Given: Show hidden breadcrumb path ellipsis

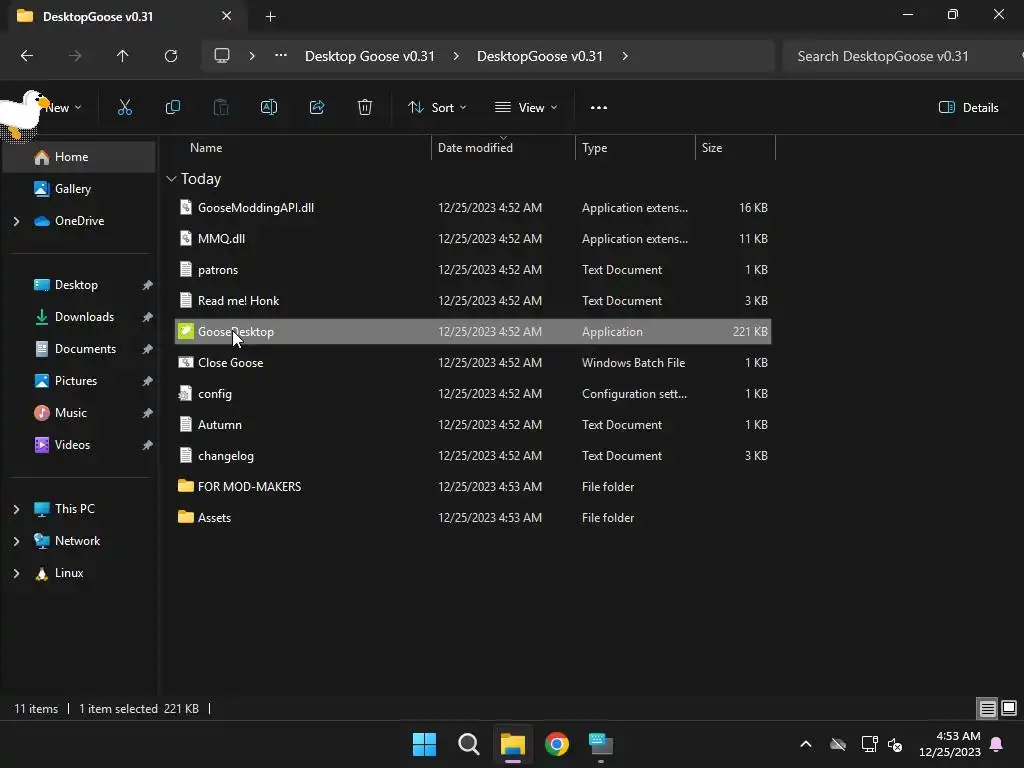Looking at the screenshot, I should click(281, 56).
